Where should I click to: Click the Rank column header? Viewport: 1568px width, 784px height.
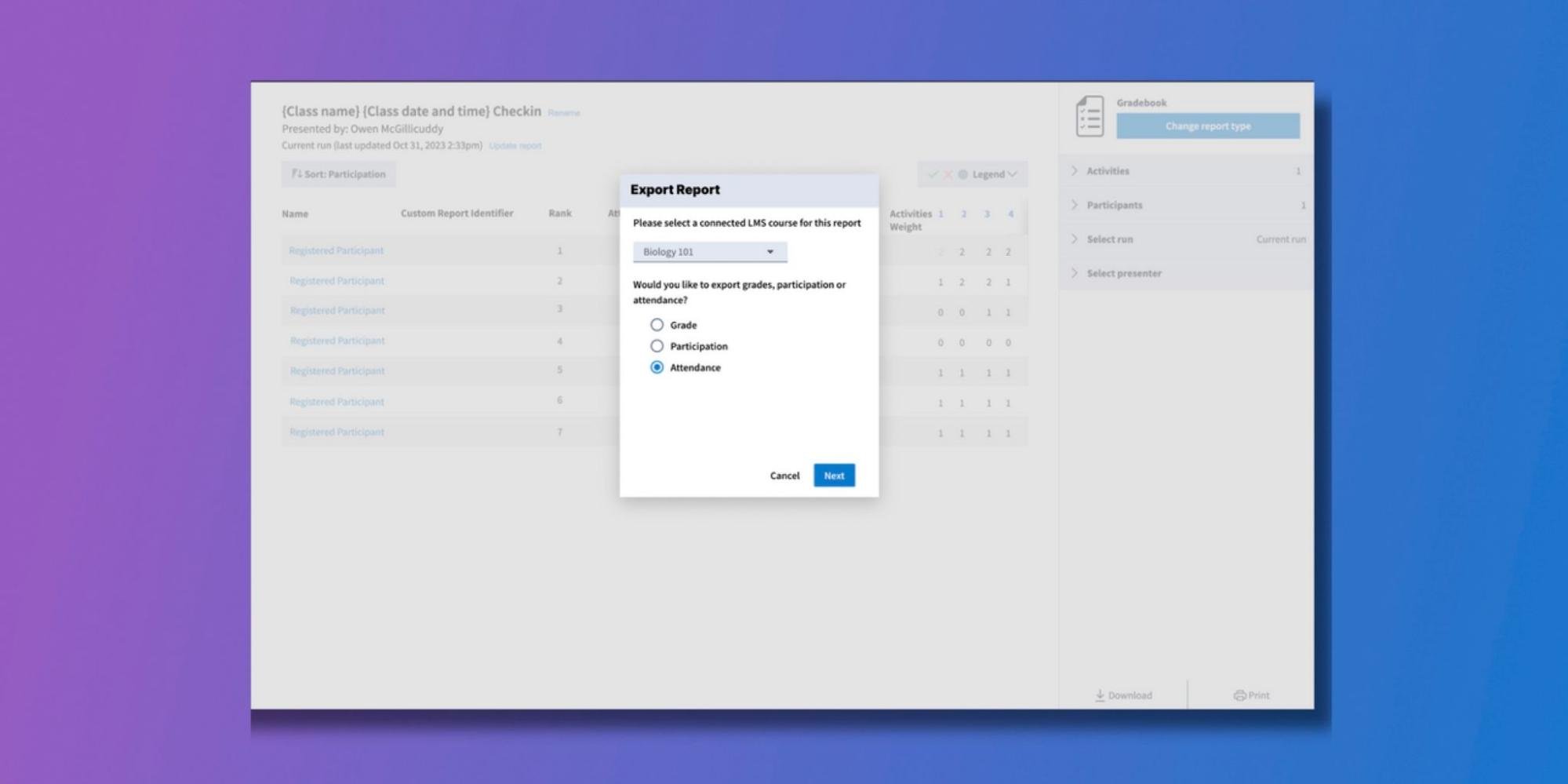pos(560,213)
